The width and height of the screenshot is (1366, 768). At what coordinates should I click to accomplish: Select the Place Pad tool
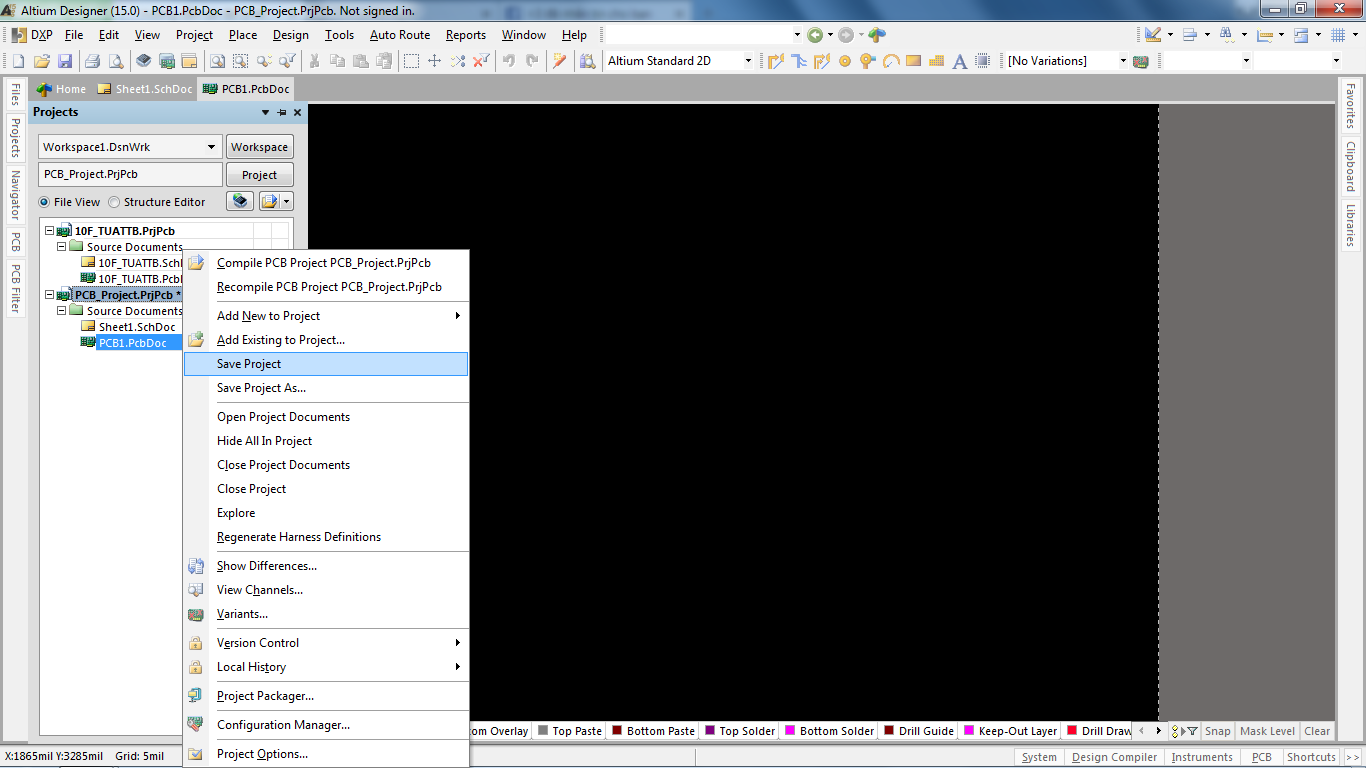pos(845,61)
